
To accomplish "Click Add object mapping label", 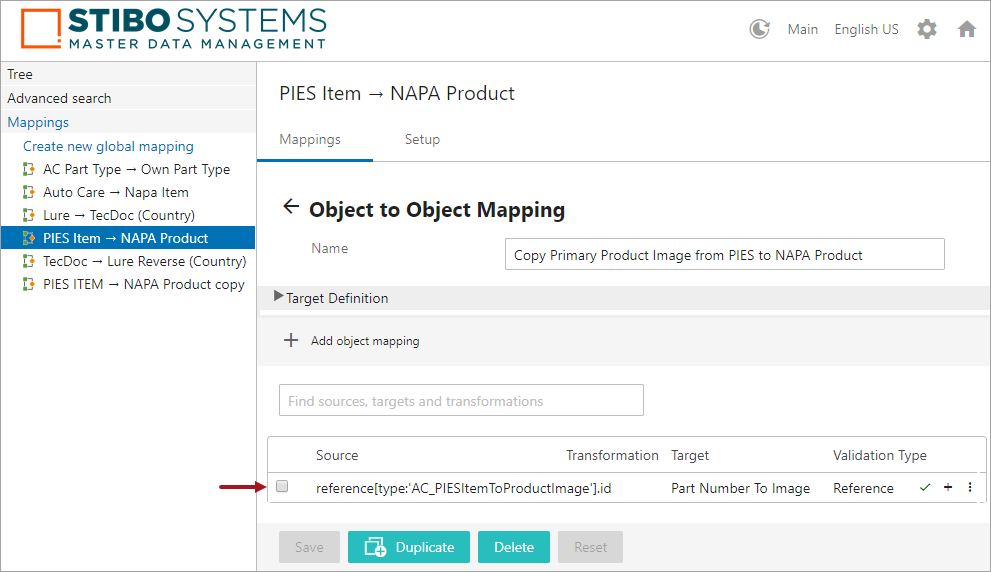I will click(x=365, y=341).
